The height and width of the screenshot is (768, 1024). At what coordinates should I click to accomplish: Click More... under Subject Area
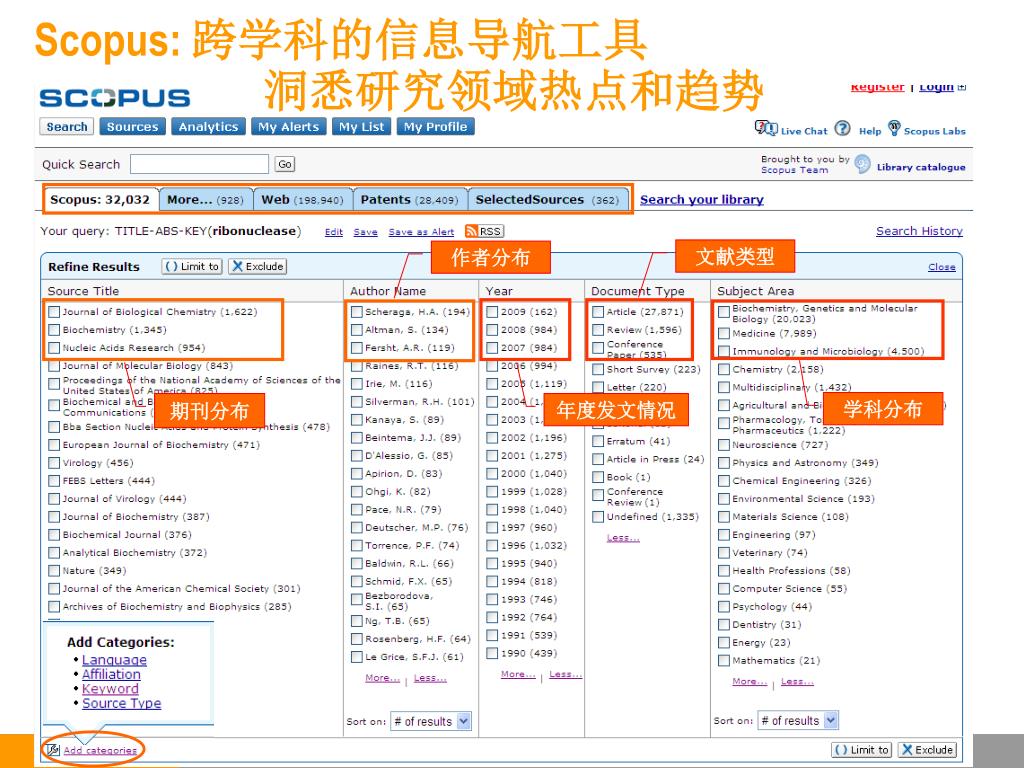coord(749,681)
